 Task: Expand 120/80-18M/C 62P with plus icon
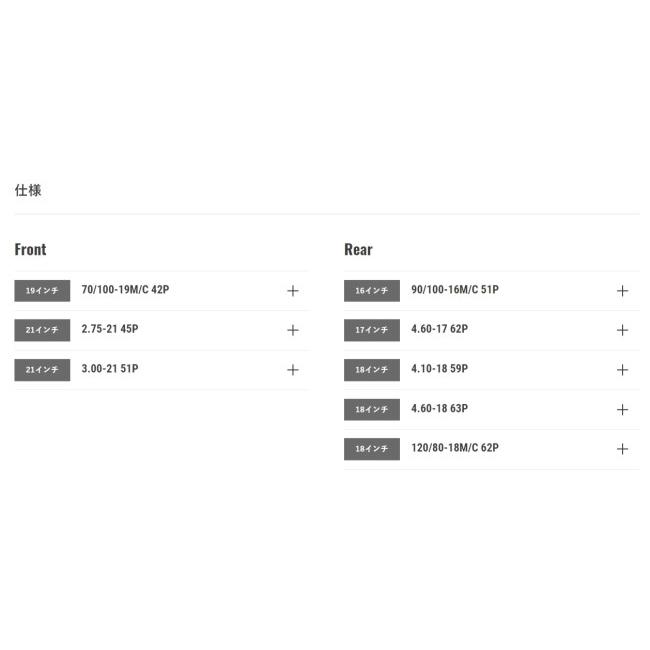point(622,449)
